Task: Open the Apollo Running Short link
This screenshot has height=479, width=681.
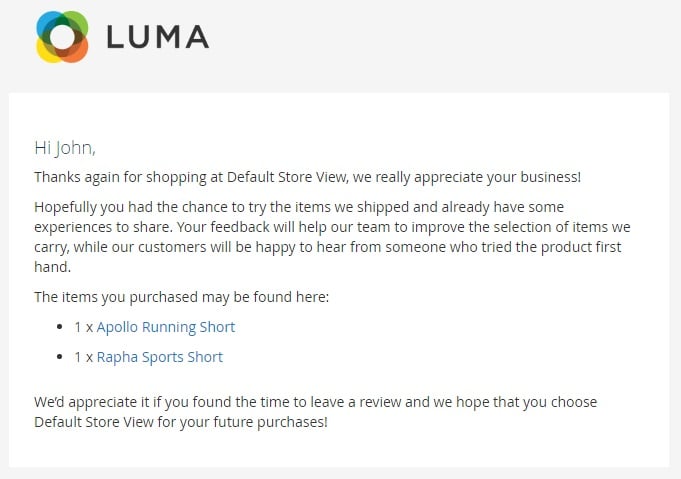Action: (x=165, y=327)
